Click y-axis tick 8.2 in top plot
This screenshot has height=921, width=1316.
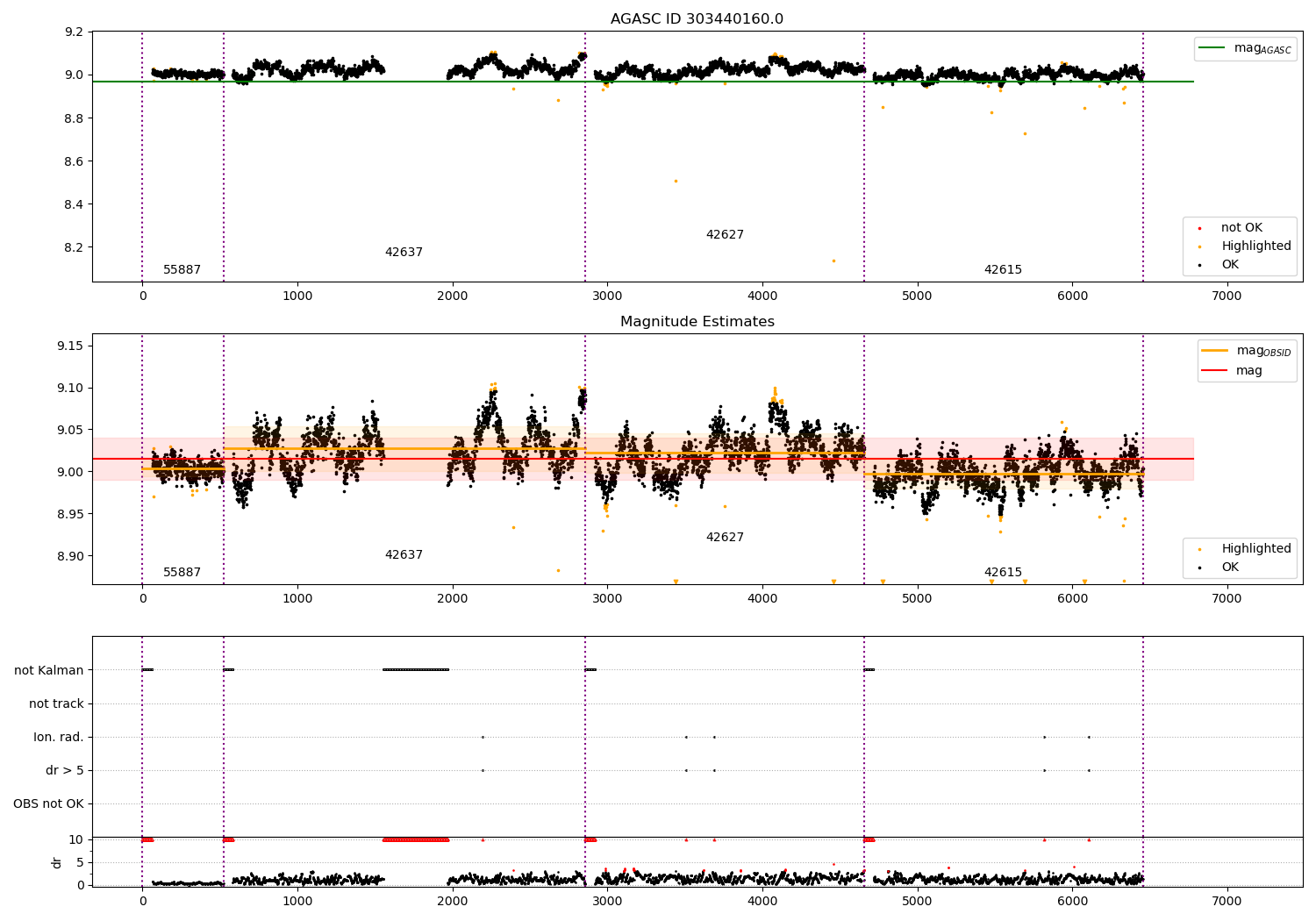(x=75, y=247)
